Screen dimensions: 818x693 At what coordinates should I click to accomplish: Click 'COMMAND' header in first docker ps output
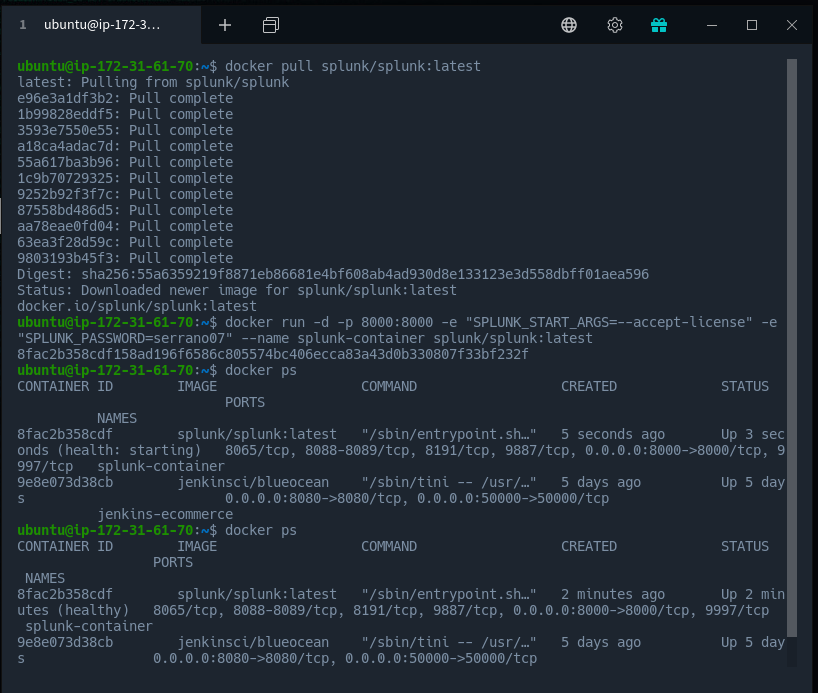[x=389, y=387]
